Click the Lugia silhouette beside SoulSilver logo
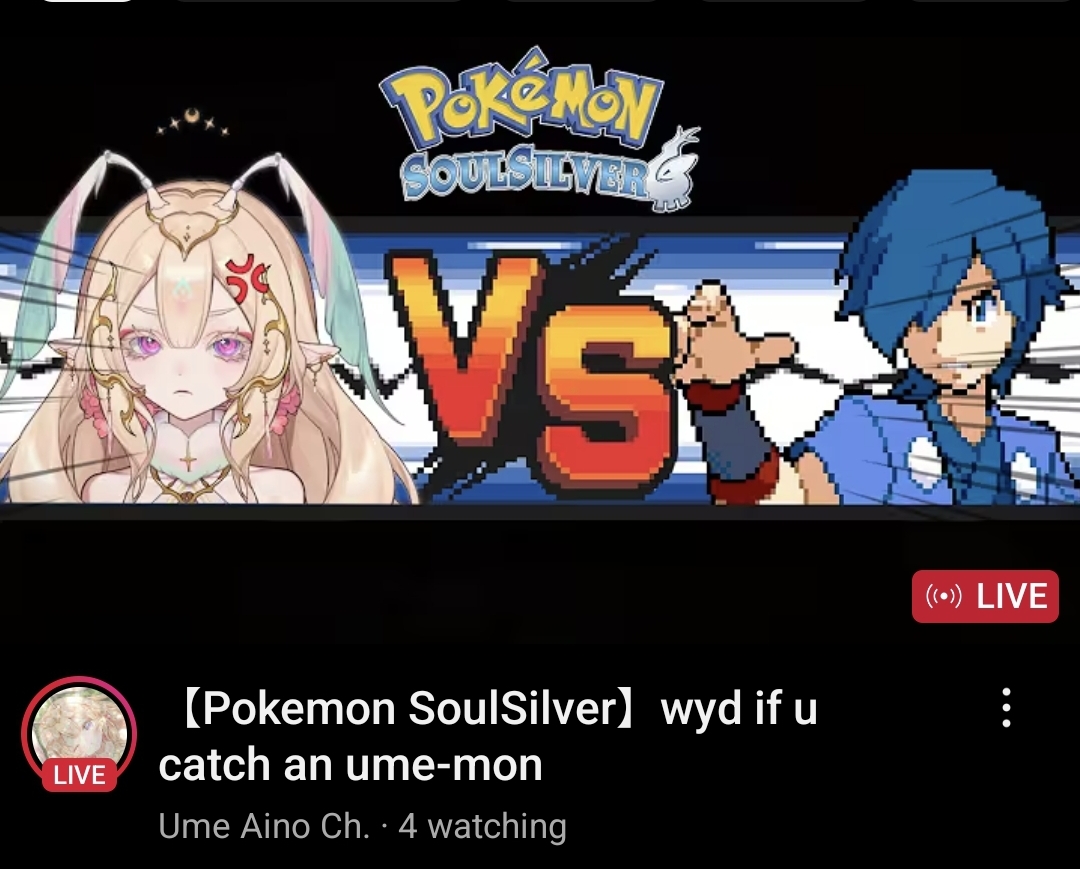Viewport: 1080px width, 869px height. pyautogui.click(x=674, y=169)
